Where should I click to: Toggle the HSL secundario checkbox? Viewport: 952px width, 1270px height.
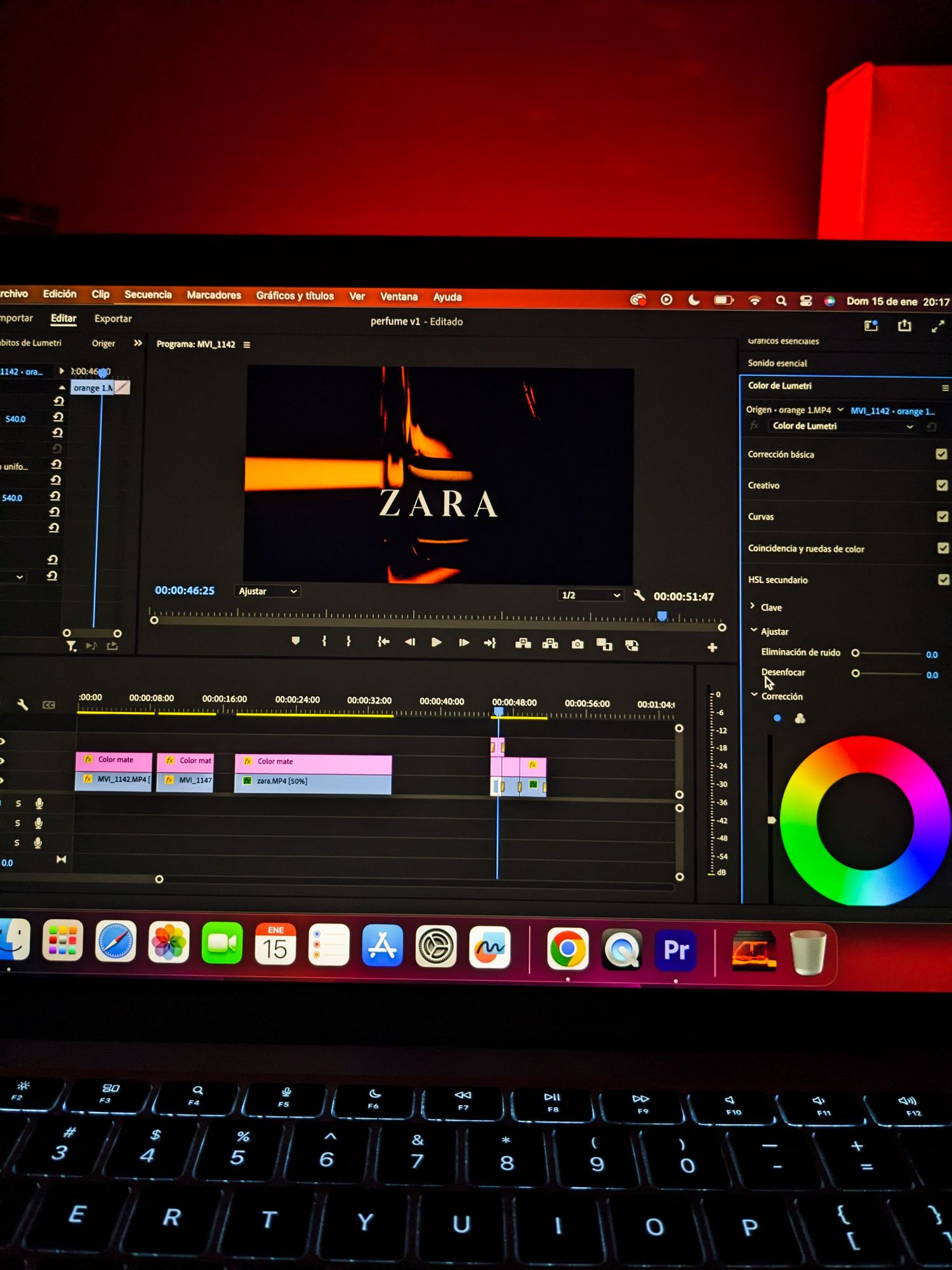point(944,579)
